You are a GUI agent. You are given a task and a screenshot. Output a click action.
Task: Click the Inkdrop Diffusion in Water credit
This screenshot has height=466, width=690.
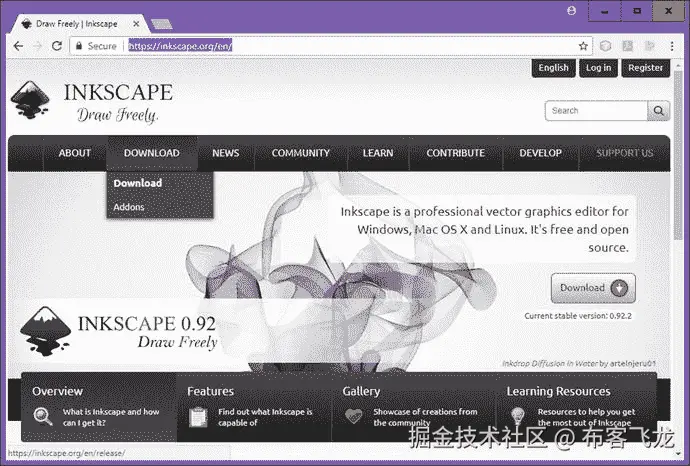(579, 363)
